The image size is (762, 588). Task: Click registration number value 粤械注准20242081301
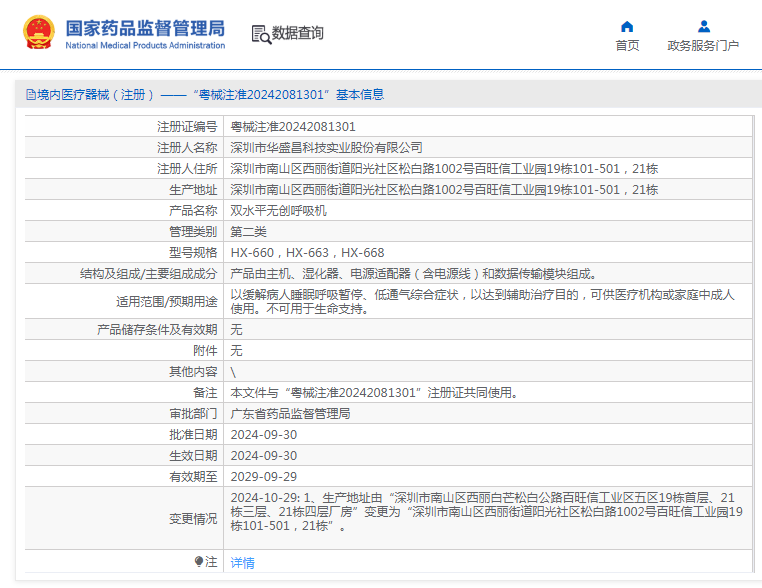point(293,127)
